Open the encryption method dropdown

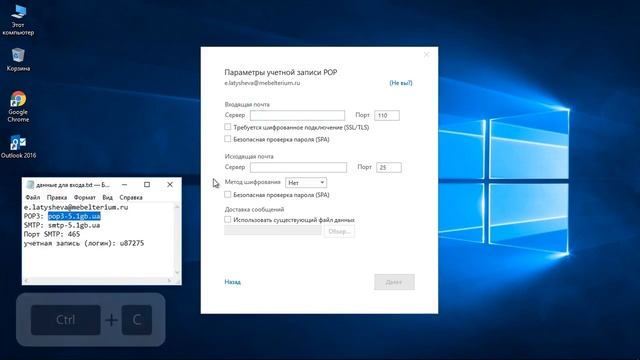click(x=306, y=182)
